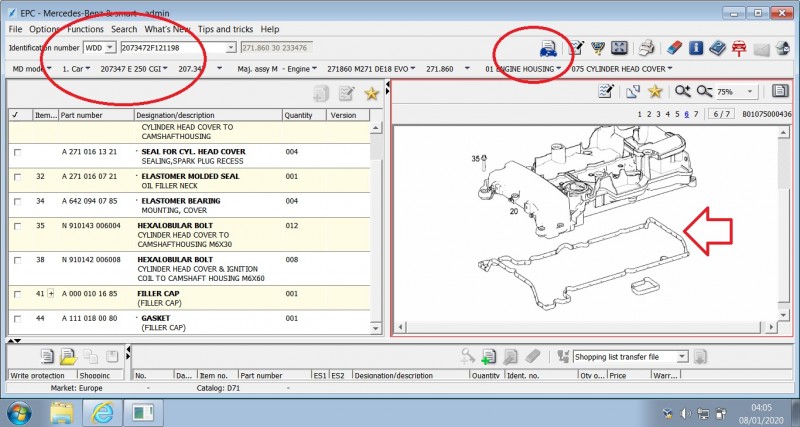Tick checkbox for SEAL FOR CYL. HEAD COVER
This screenshot has width=800, height=427.
tap(17, 152)
